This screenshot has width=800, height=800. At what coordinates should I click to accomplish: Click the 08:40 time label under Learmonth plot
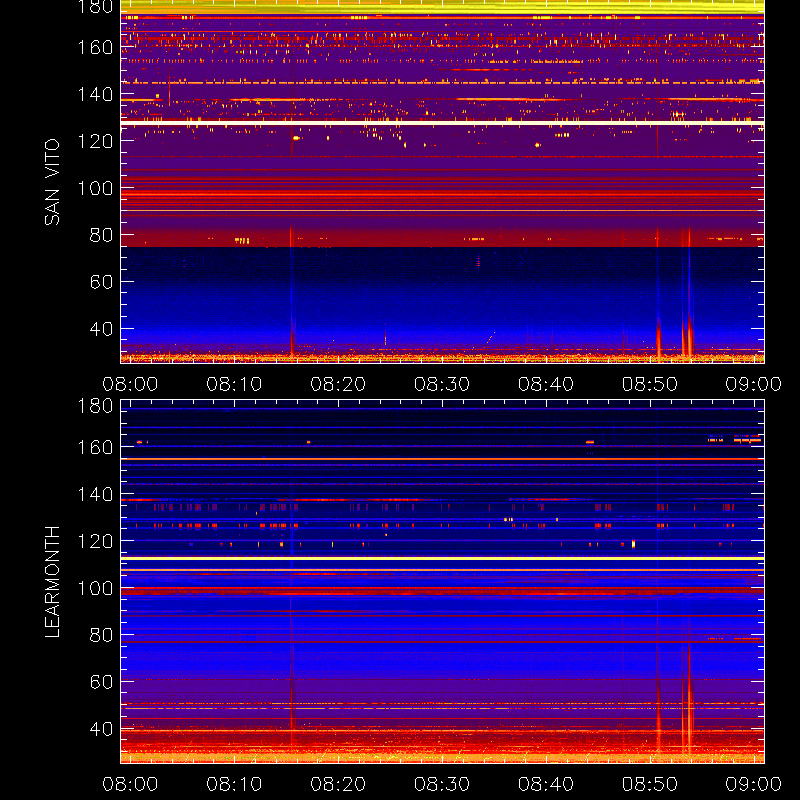click(546, 784)
